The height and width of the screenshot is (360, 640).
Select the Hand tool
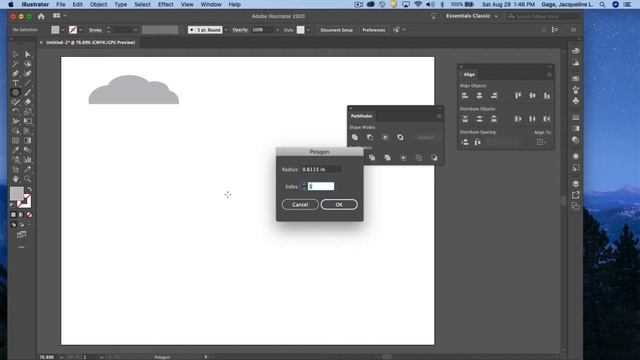16,179
